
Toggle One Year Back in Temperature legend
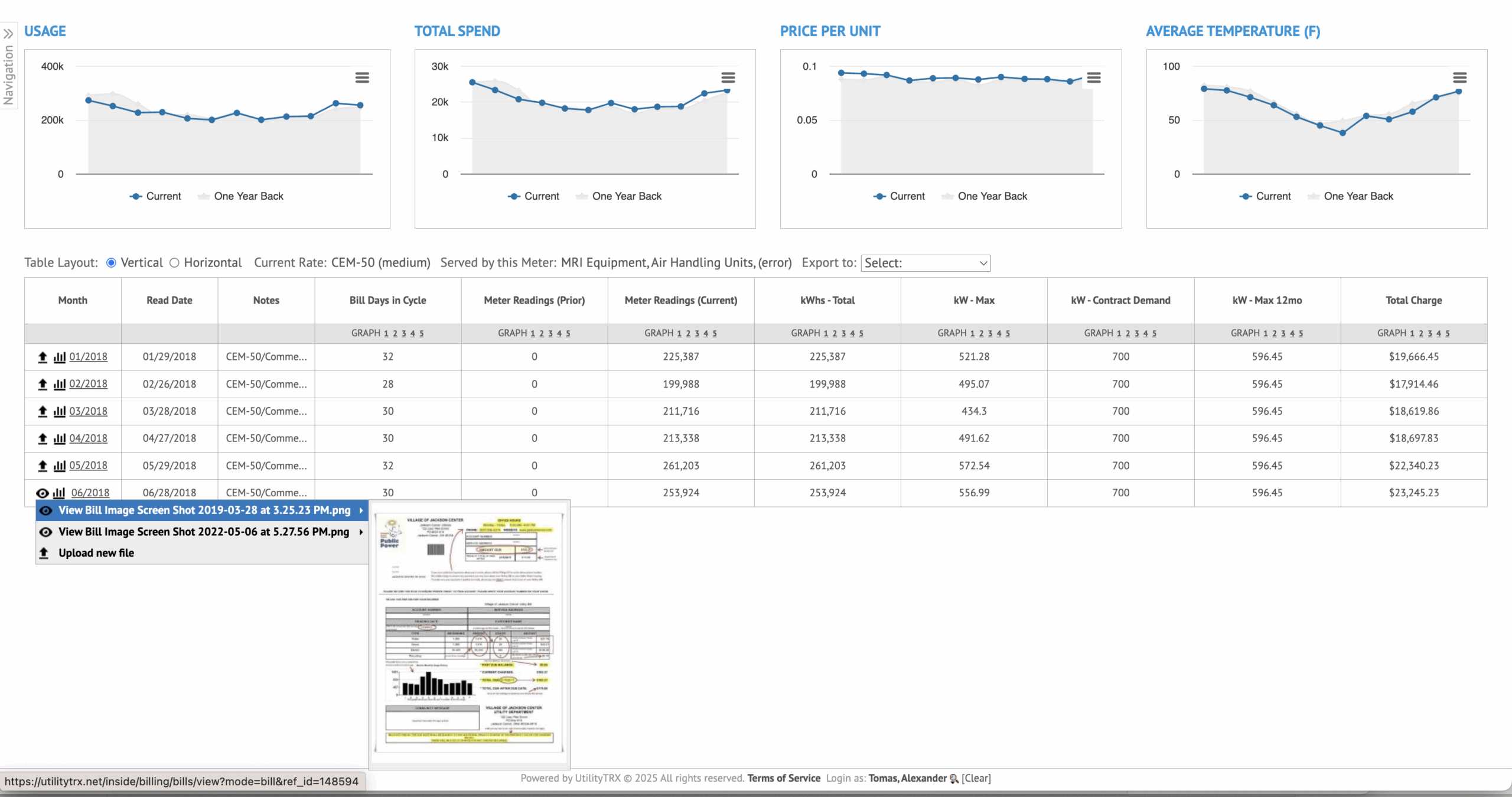[x=1350, y=196]
